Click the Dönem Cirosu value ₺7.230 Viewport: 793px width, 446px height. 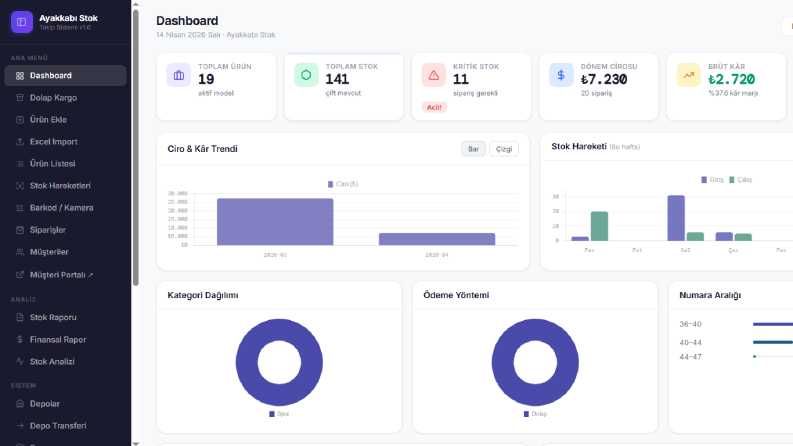click(604, 79)
